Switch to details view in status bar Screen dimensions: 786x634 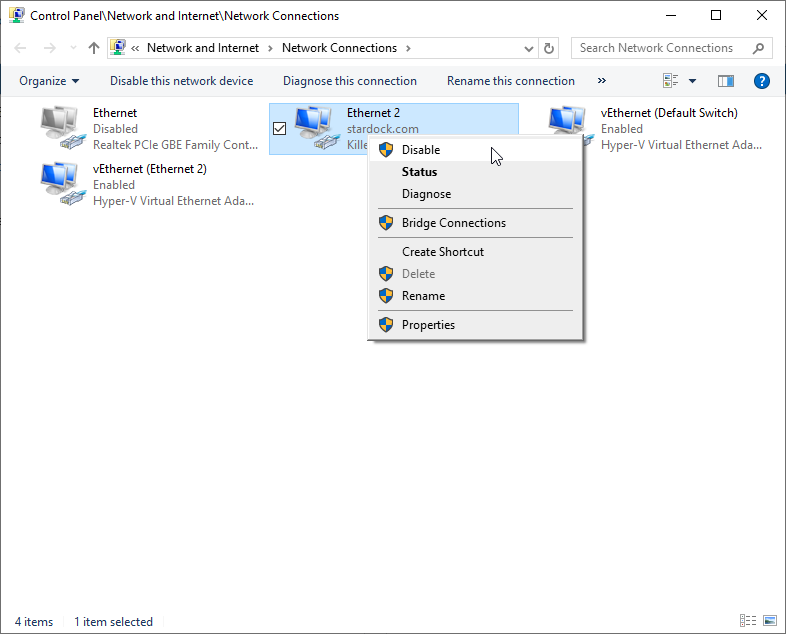pyautogui.click(x=748, y=621)
